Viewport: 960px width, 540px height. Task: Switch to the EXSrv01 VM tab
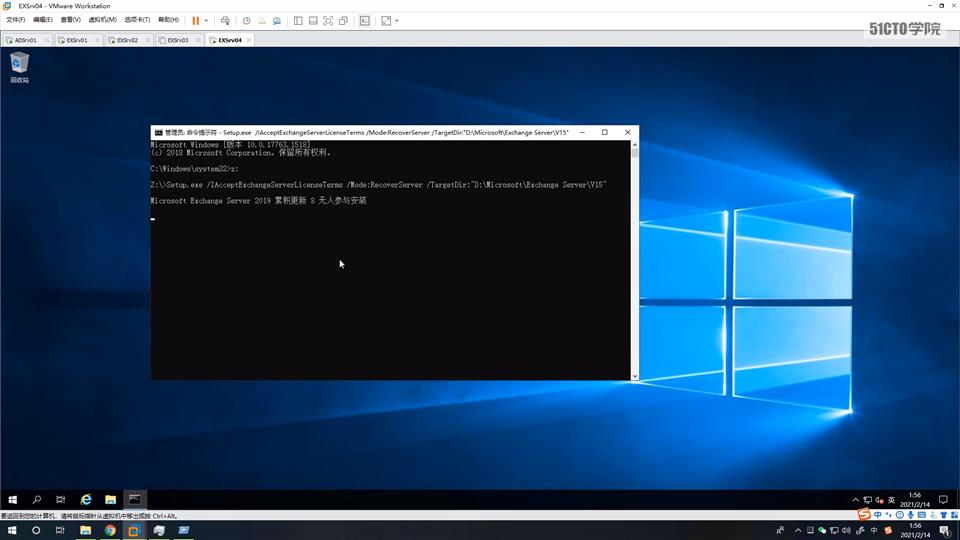click(x=77, y=40)
